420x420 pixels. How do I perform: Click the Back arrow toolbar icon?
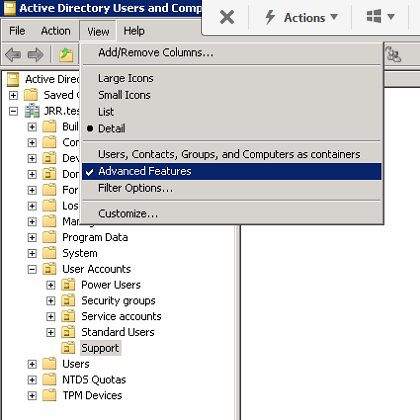tap(13, 54)
